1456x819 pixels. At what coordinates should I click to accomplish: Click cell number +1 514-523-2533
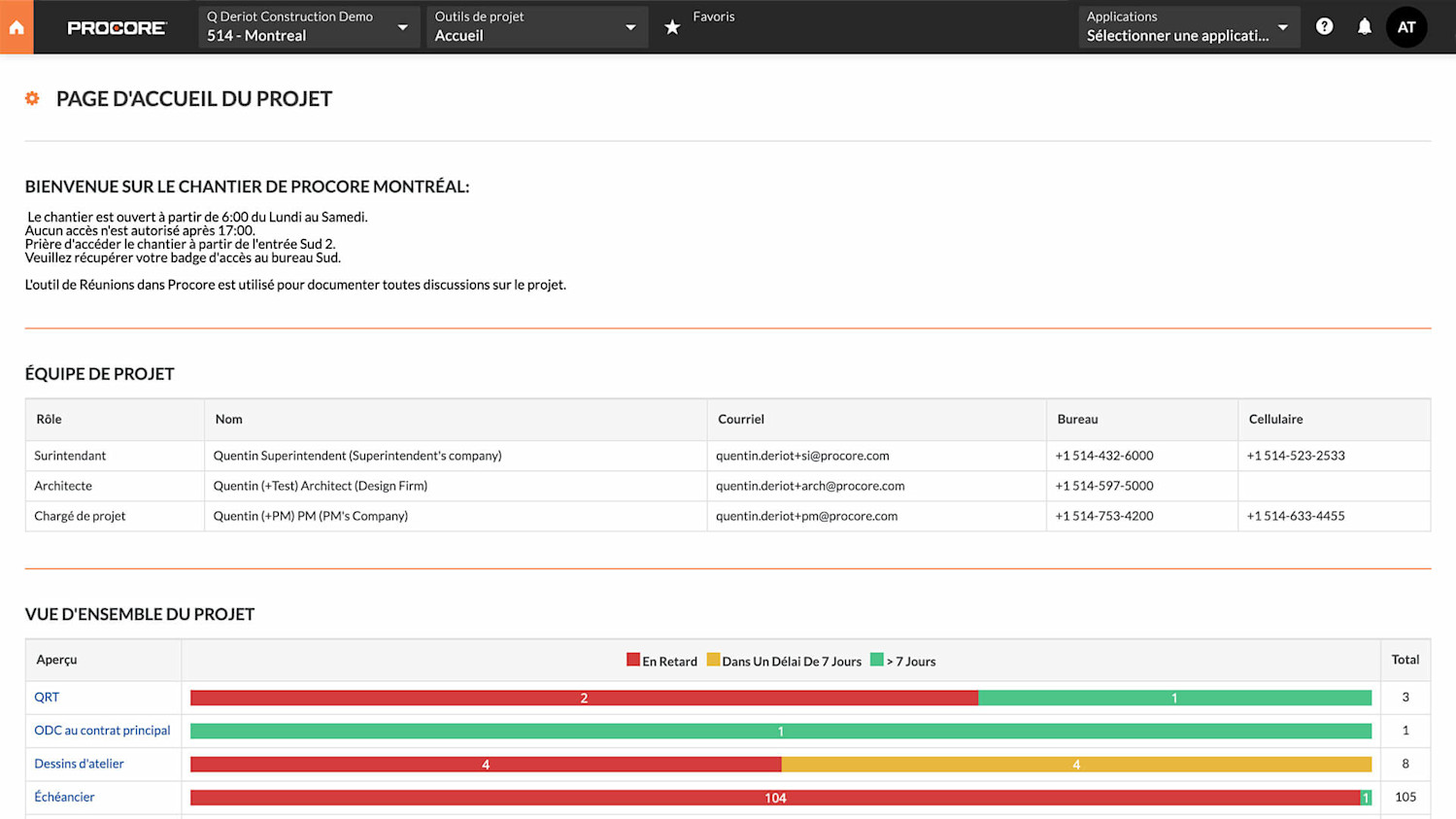(x=1296, y=456)
